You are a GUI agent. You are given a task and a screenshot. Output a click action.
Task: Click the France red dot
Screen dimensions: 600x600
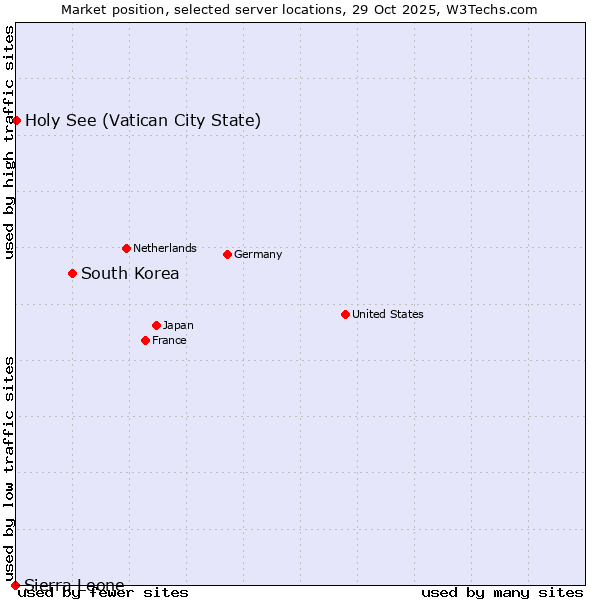click(145, 340)
